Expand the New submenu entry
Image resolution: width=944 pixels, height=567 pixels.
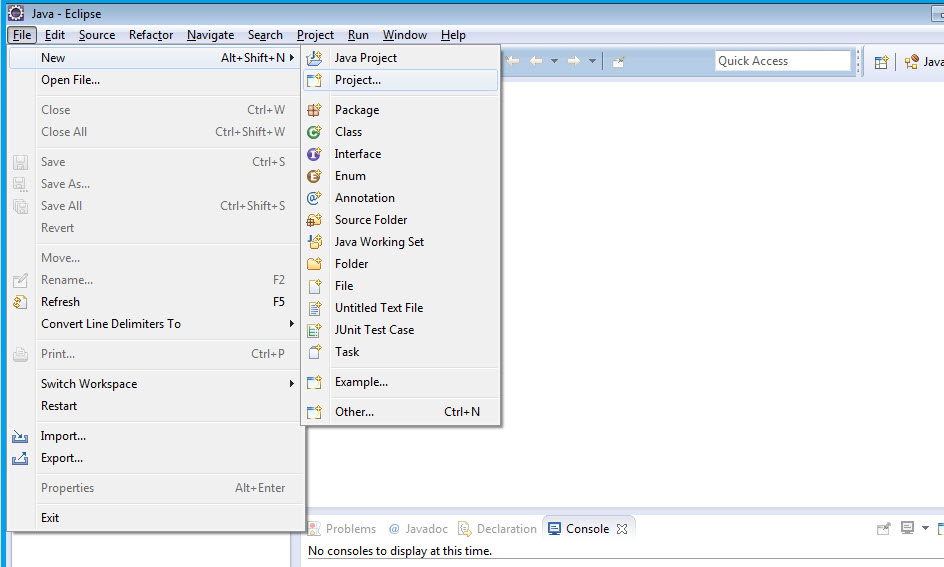coord(155,58)
